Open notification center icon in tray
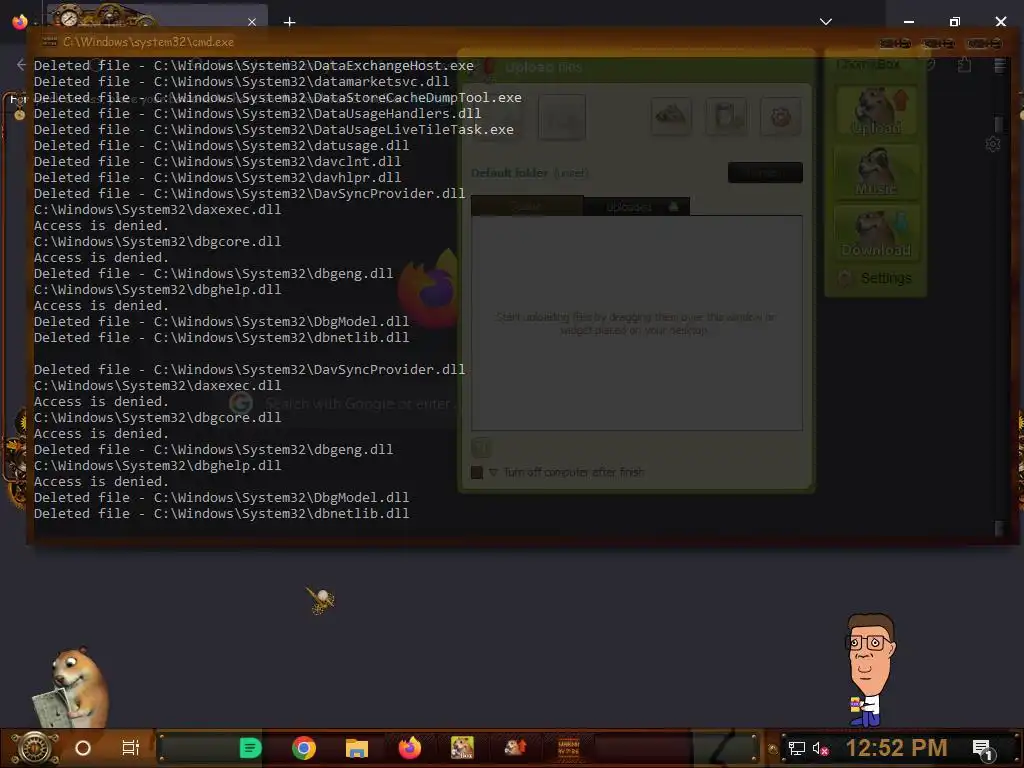1024x768 pixels. tap(982, 749)
